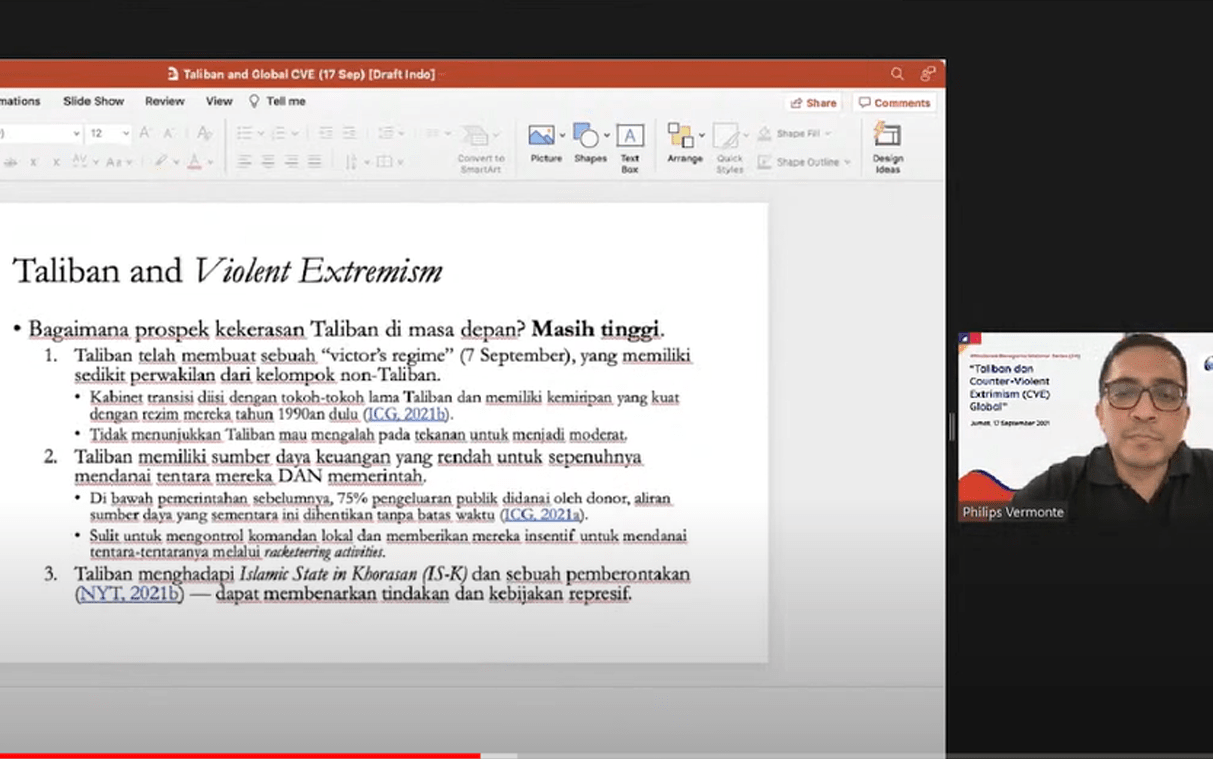Expand the Shape Outline dropdown

click(x=847, y=162)
